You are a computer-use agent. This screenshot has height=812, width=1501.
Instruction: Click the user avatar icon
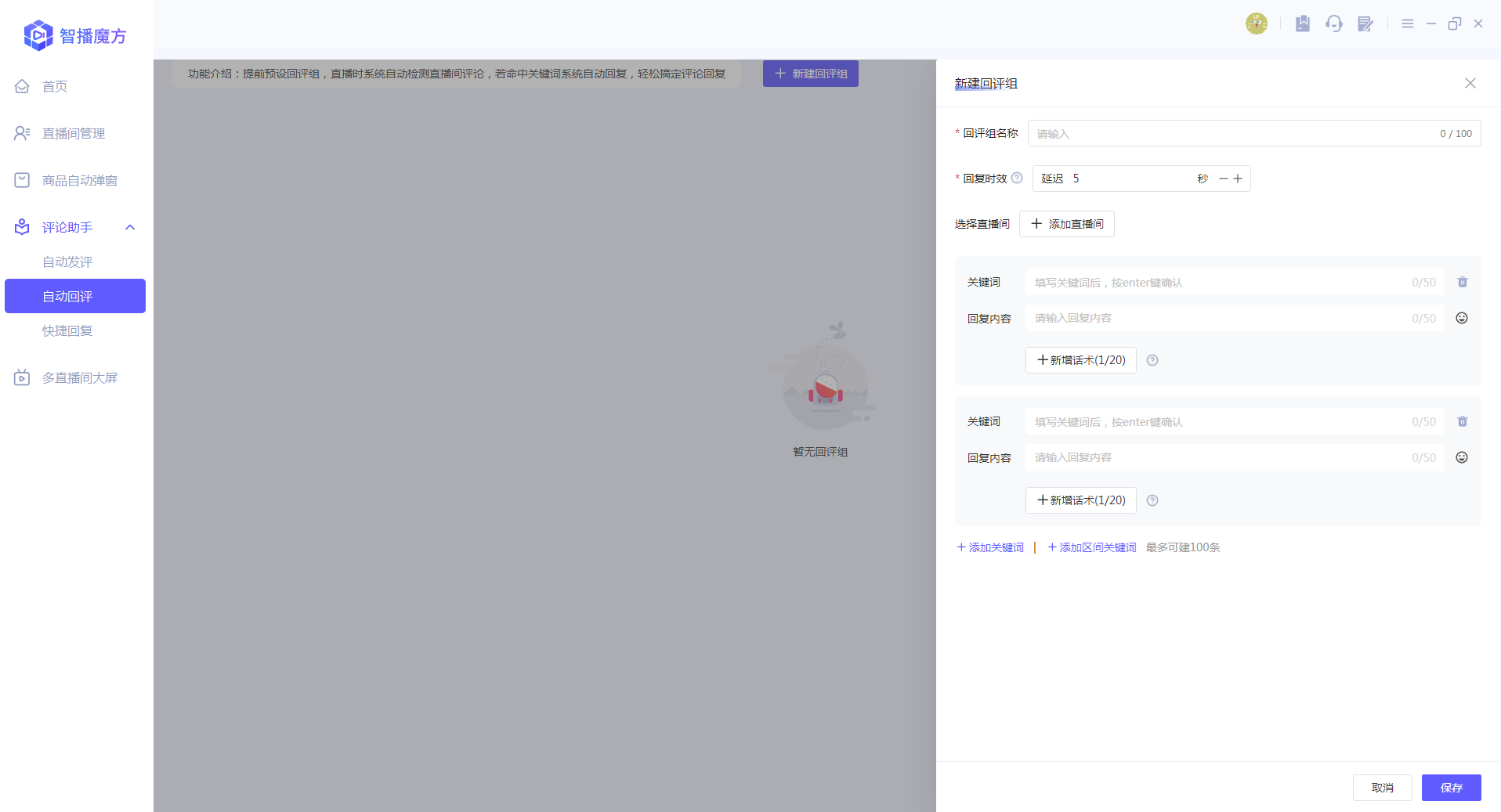click(x=1257, y=23)
